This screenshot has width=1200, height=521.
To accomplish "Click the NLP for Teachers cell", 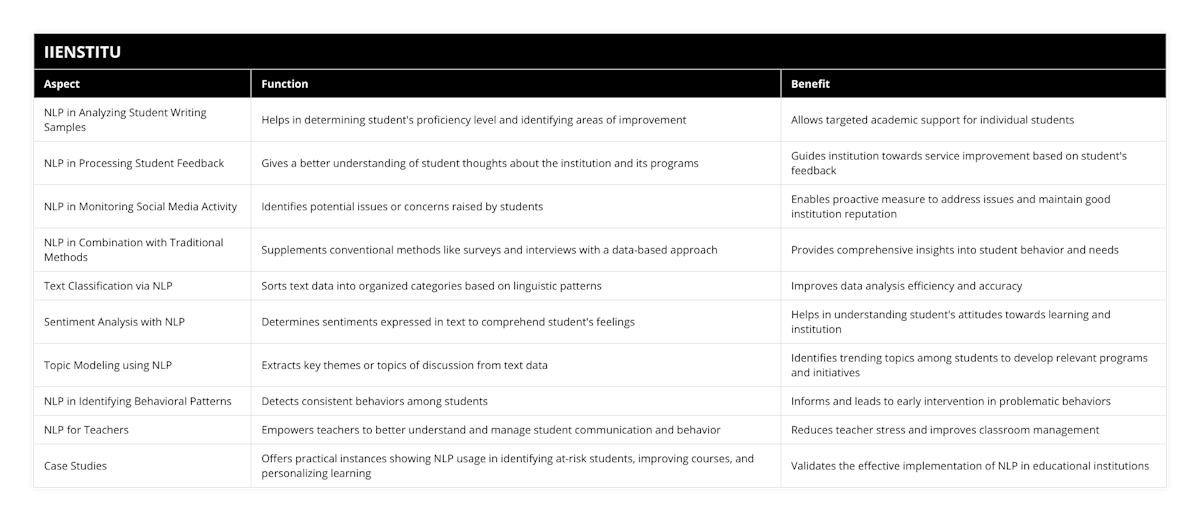I will (86, 430).
